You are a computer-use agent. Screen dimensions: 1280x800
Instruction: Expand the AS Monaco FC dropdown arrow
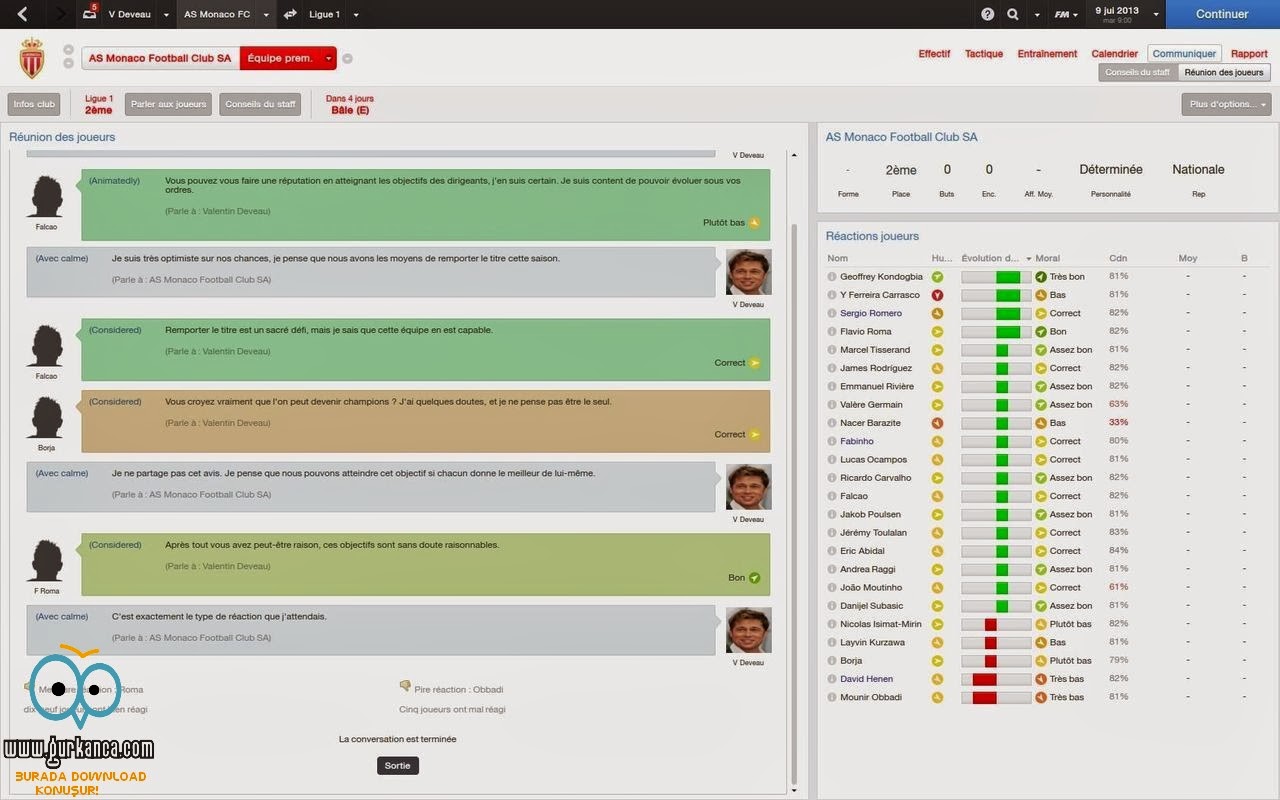point(266,15)
